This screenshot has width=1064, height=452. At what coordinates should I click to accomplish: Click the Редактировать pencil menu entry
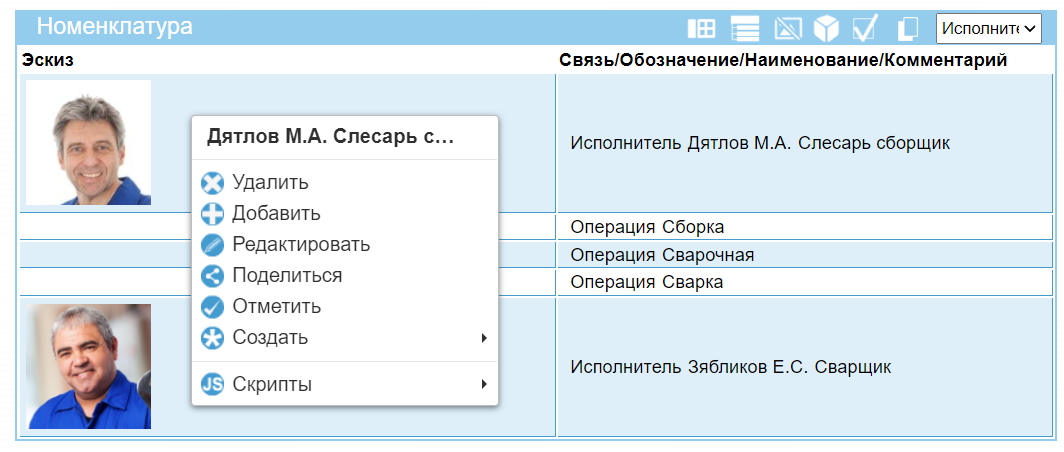300,245
